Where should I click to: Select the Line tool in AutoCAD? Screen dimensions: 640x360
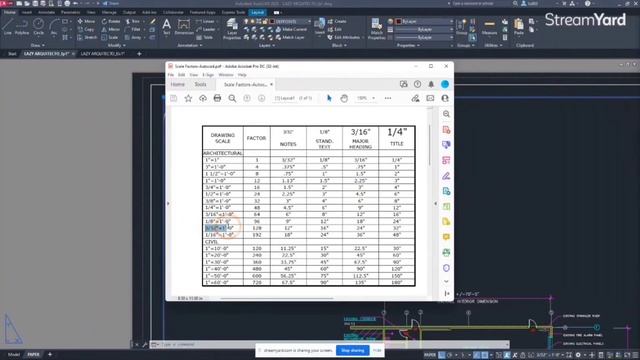click(x=7, y=26)
